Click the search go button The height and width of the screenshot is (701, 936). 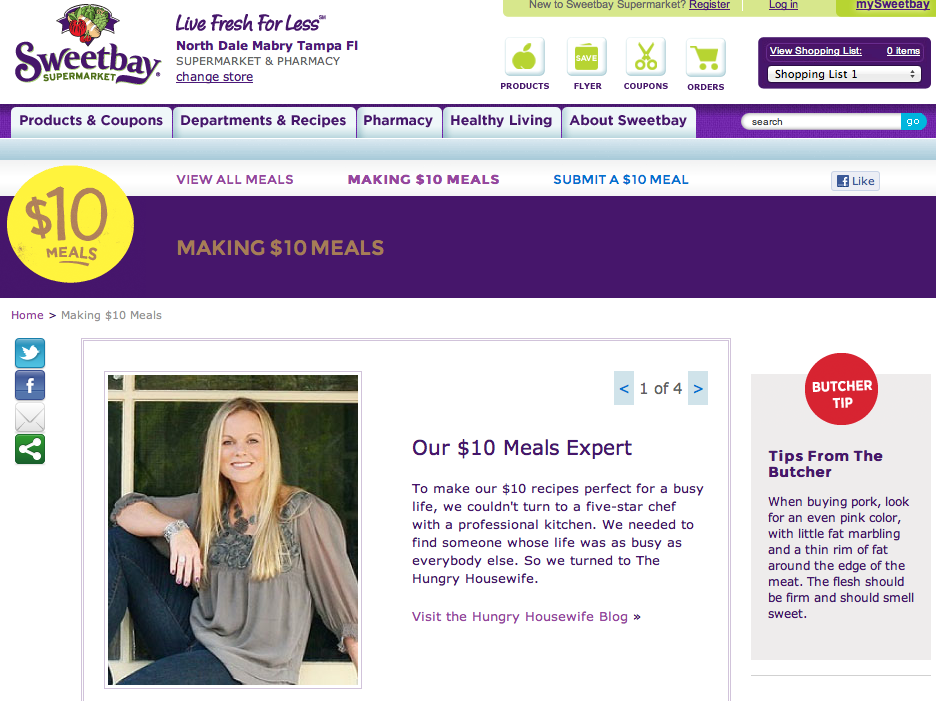913,122
